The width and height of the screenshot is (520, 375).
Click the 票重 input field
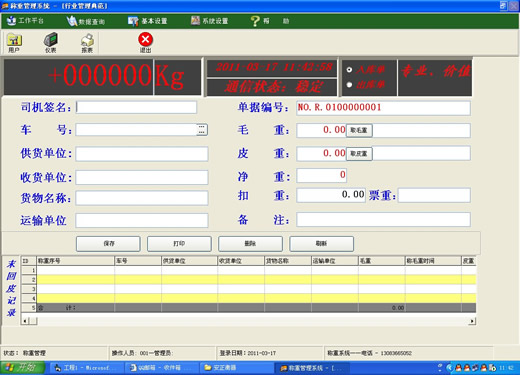pyautogui.click(x=434, y=195)
